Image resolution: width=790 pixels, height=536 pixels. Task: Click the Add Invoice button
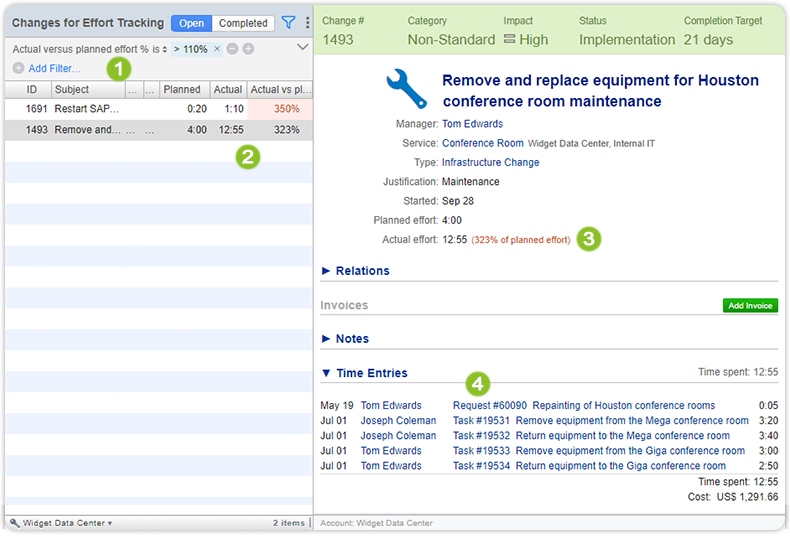click(750, 306)
